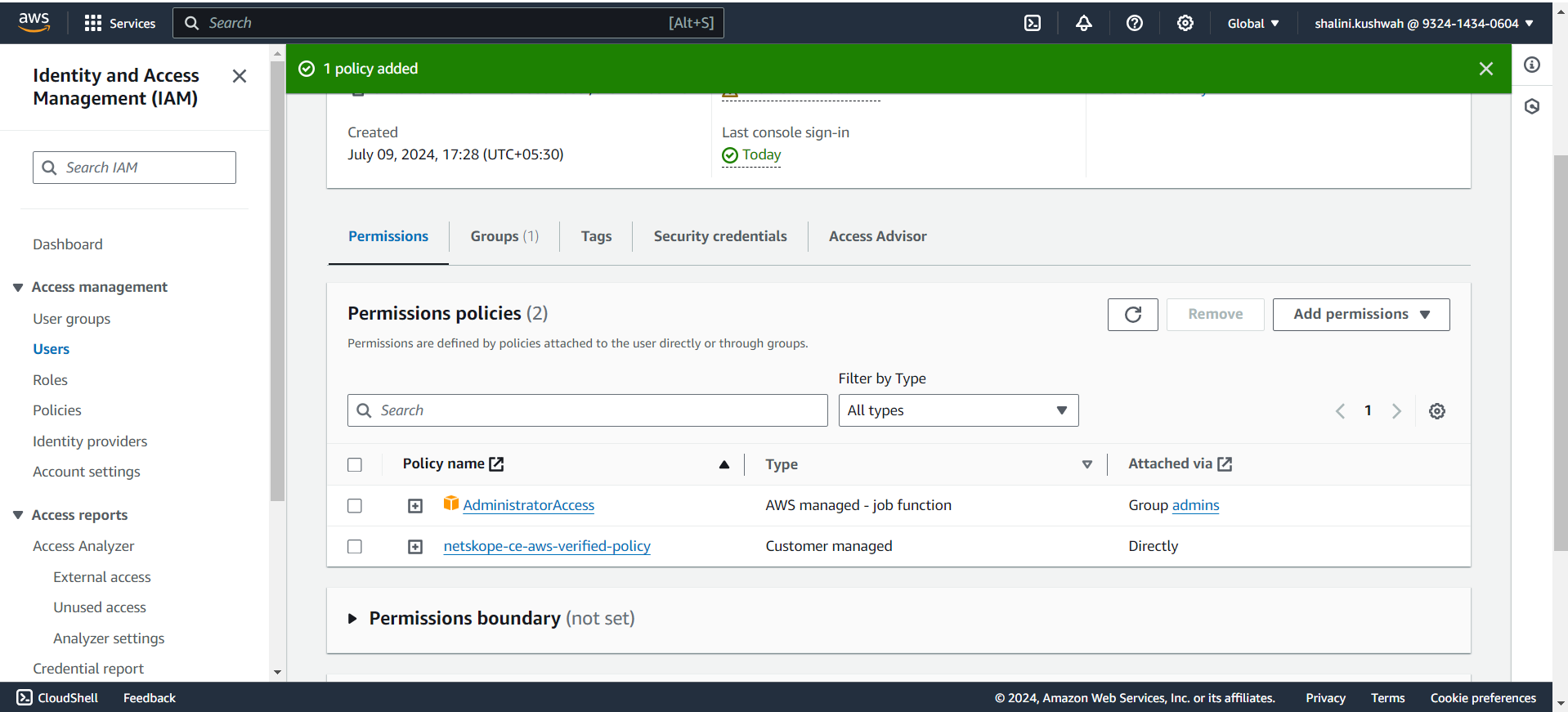Click the top AWS search bar
The image size is (1568, 712).
click(448, 23)
